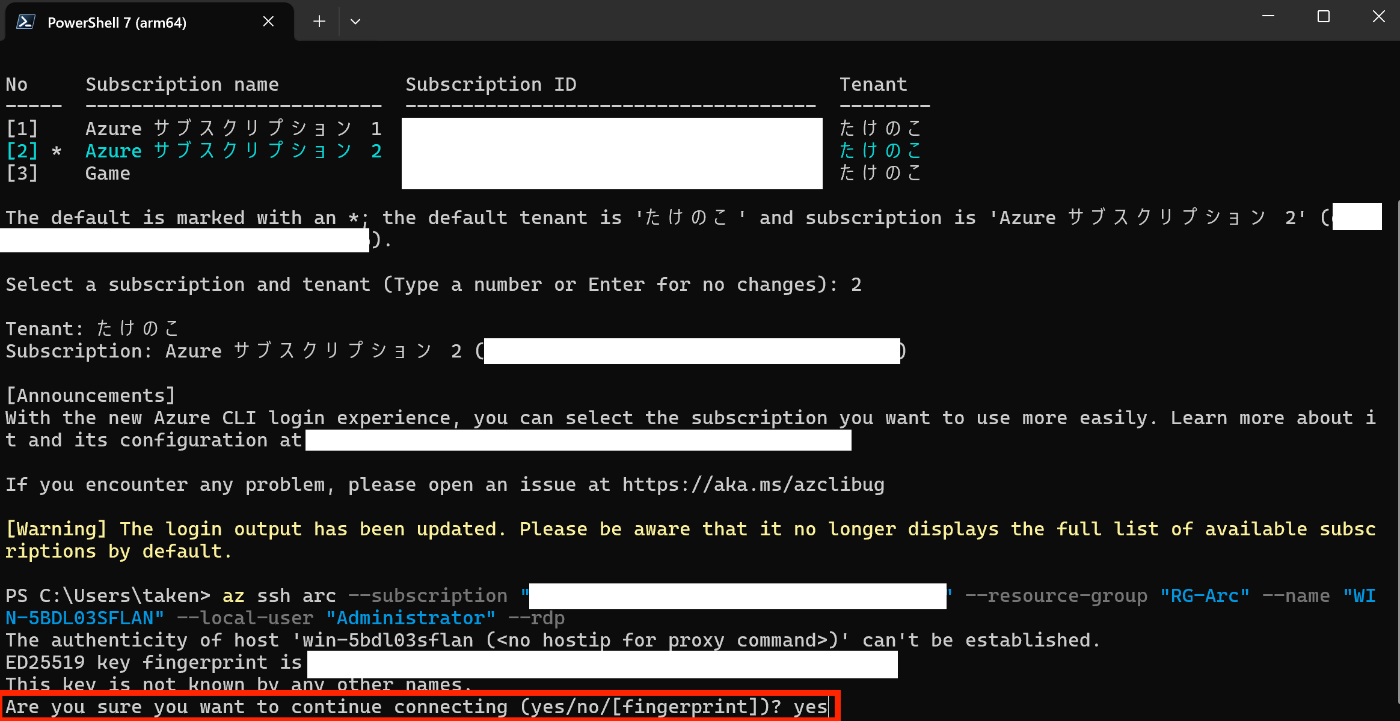Click the 'Tenant: たけのこ' line
The width and height of the screenshot is (1400, 721).
92,329
